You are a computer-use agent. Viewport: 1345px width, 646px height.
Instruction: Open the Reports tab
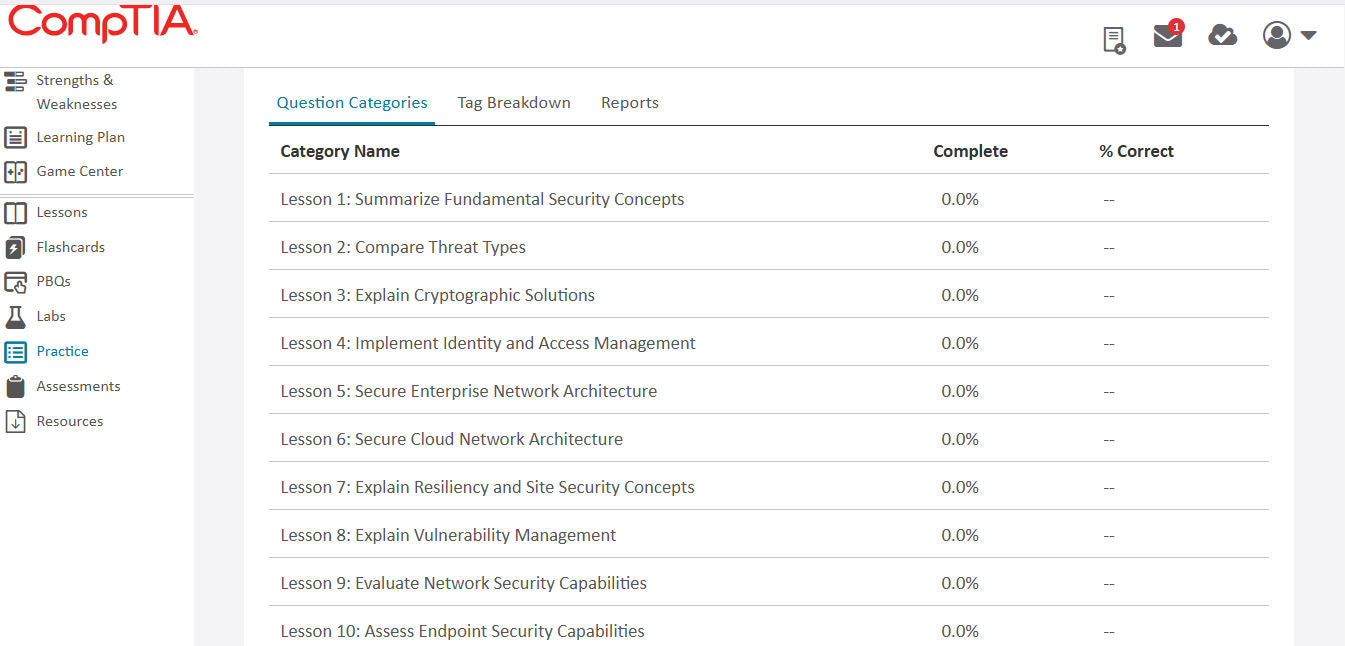(629, 102)
